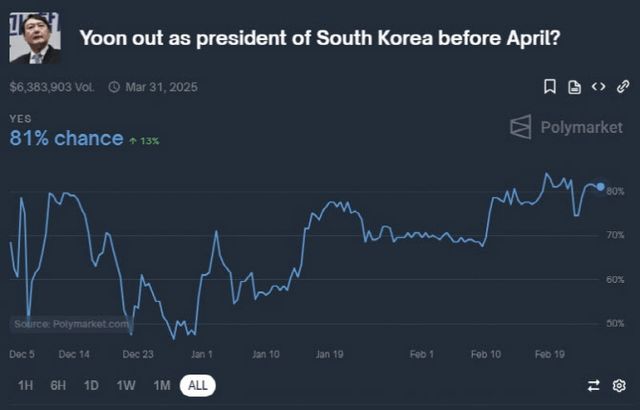Bookmark this Yoon market
The height and width of the screenshot is (410, 640).
click(x=550, y=87)
